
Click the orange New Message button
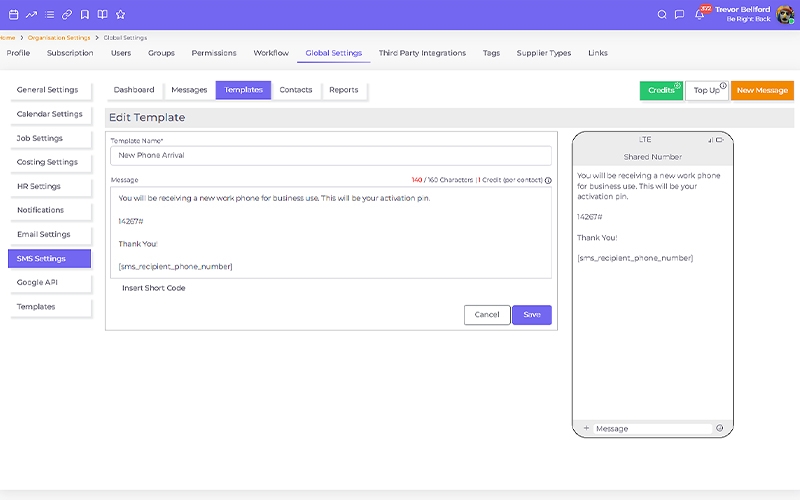(x=762, y=90)
